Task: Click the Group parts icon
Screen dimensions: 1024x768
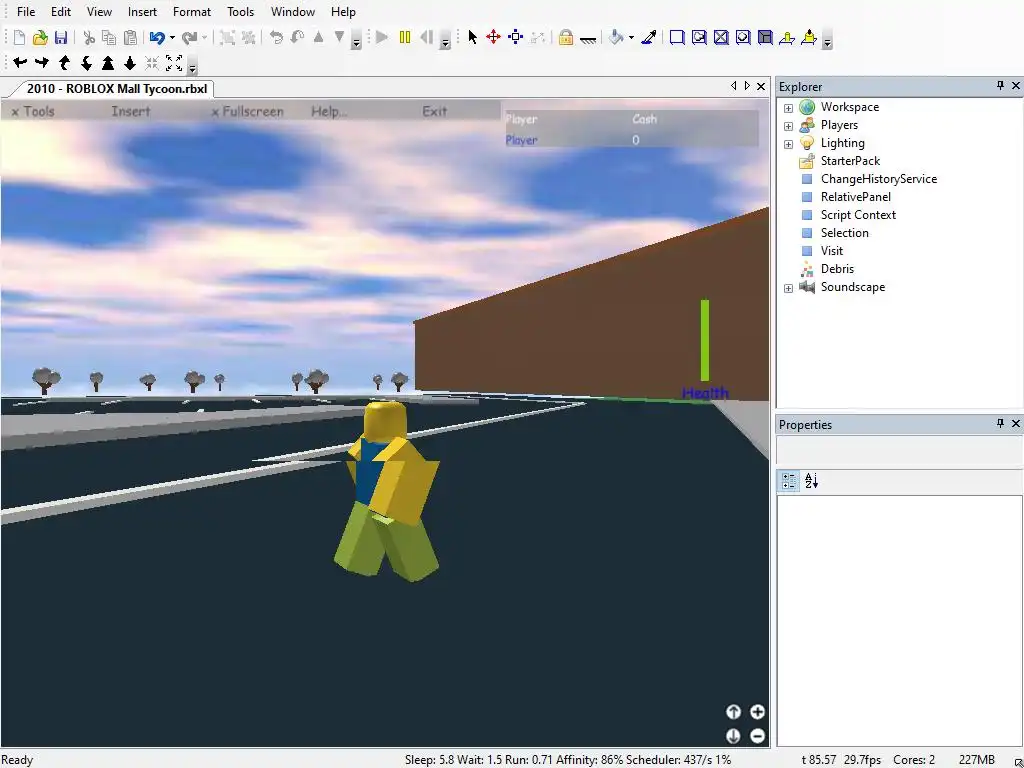Action: [x=227, y=38]
